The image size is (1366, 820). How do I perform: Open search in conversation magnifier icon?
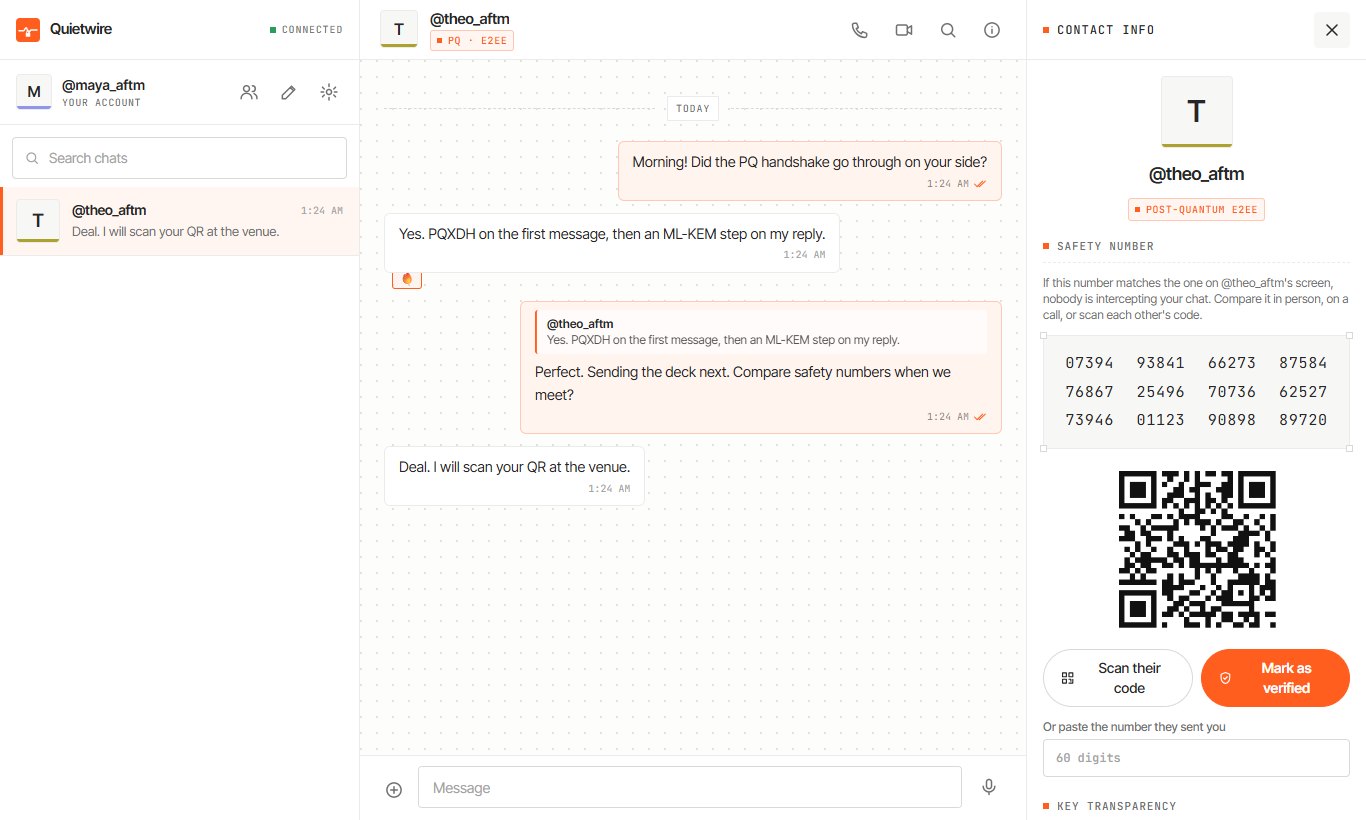[x=948, y=30]
